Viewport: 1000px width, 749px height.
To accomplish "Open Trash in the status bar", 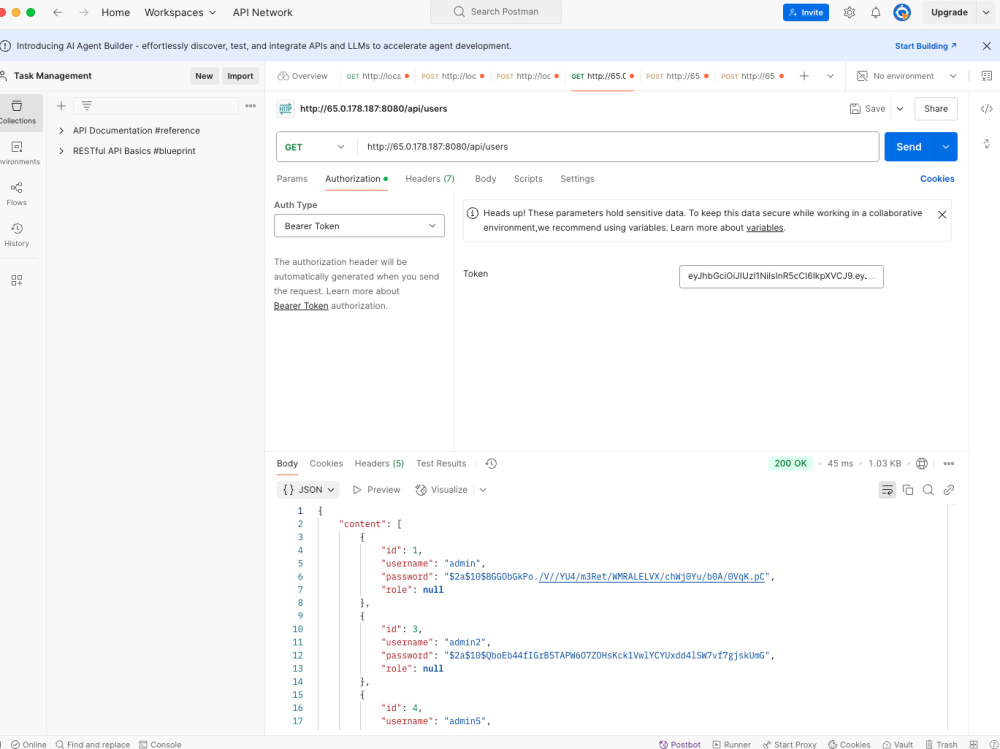I will (941, 745).
